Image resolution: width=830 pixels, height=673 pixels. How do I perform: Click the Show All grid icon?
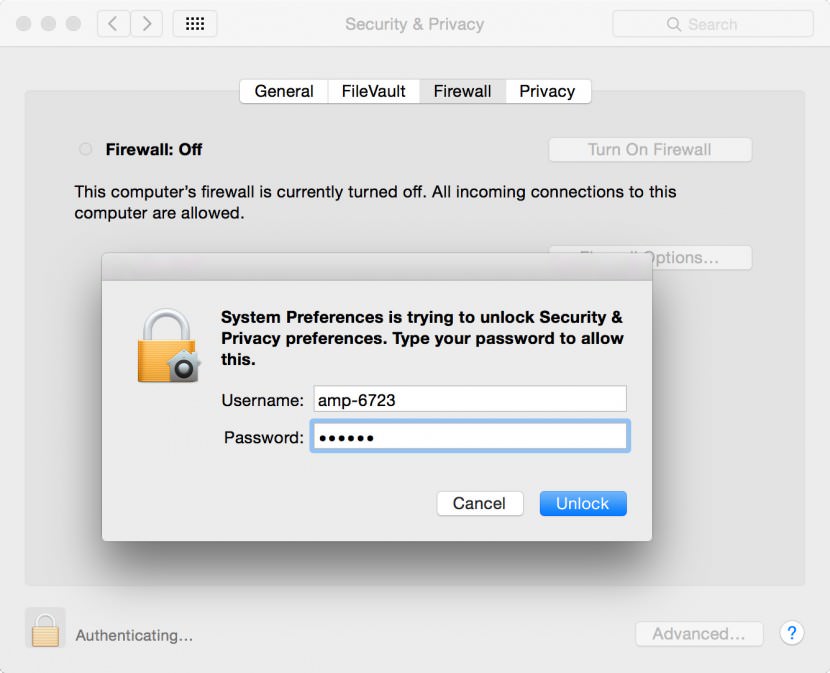coord(194,23)
